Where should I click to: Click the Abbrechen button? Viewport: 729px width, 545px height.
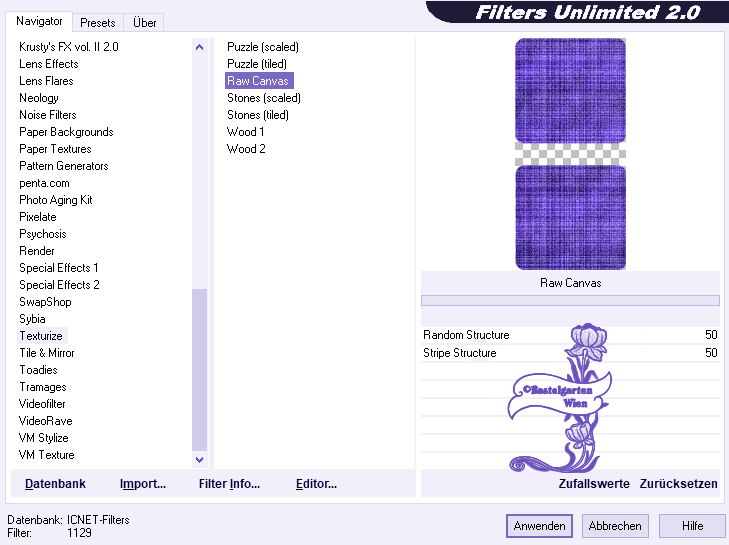(615, 526)
